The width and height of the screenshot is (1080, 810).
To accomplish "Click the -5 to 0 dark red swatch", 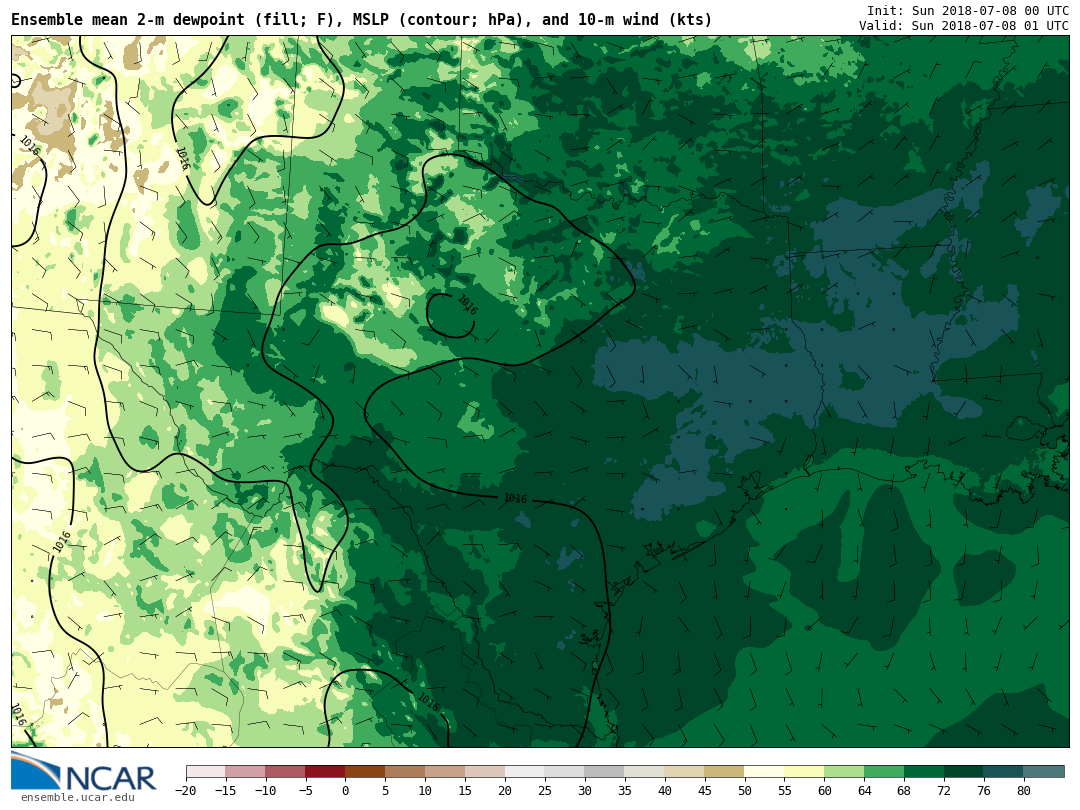I will point(325,771).
